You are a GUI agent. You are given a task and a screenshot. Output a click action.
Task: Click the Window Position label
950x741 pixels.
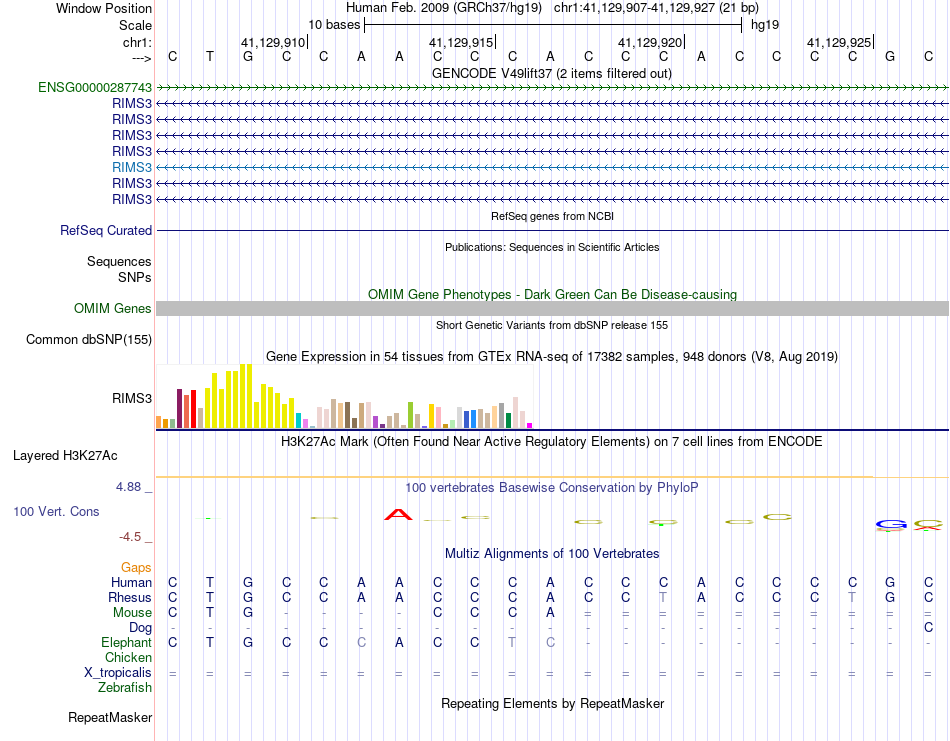(x=104, y=8)
